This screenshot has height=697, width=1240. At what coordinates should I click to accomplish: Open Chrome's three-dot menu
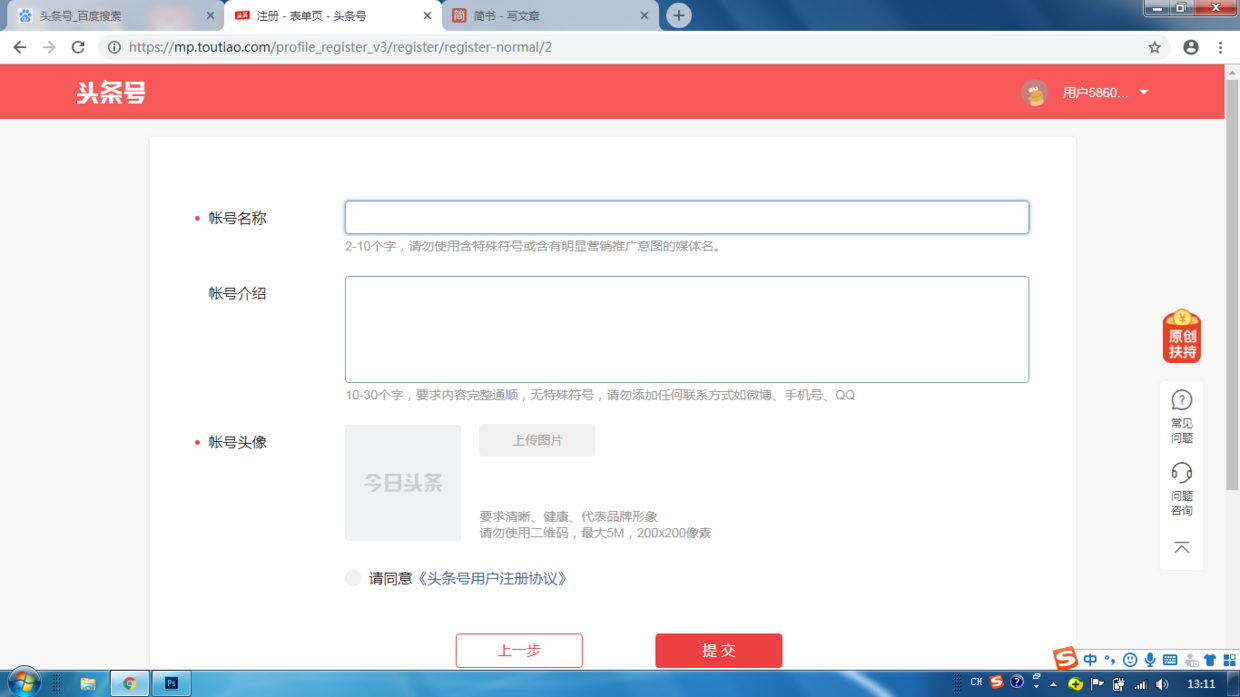tap(1221, 47)
